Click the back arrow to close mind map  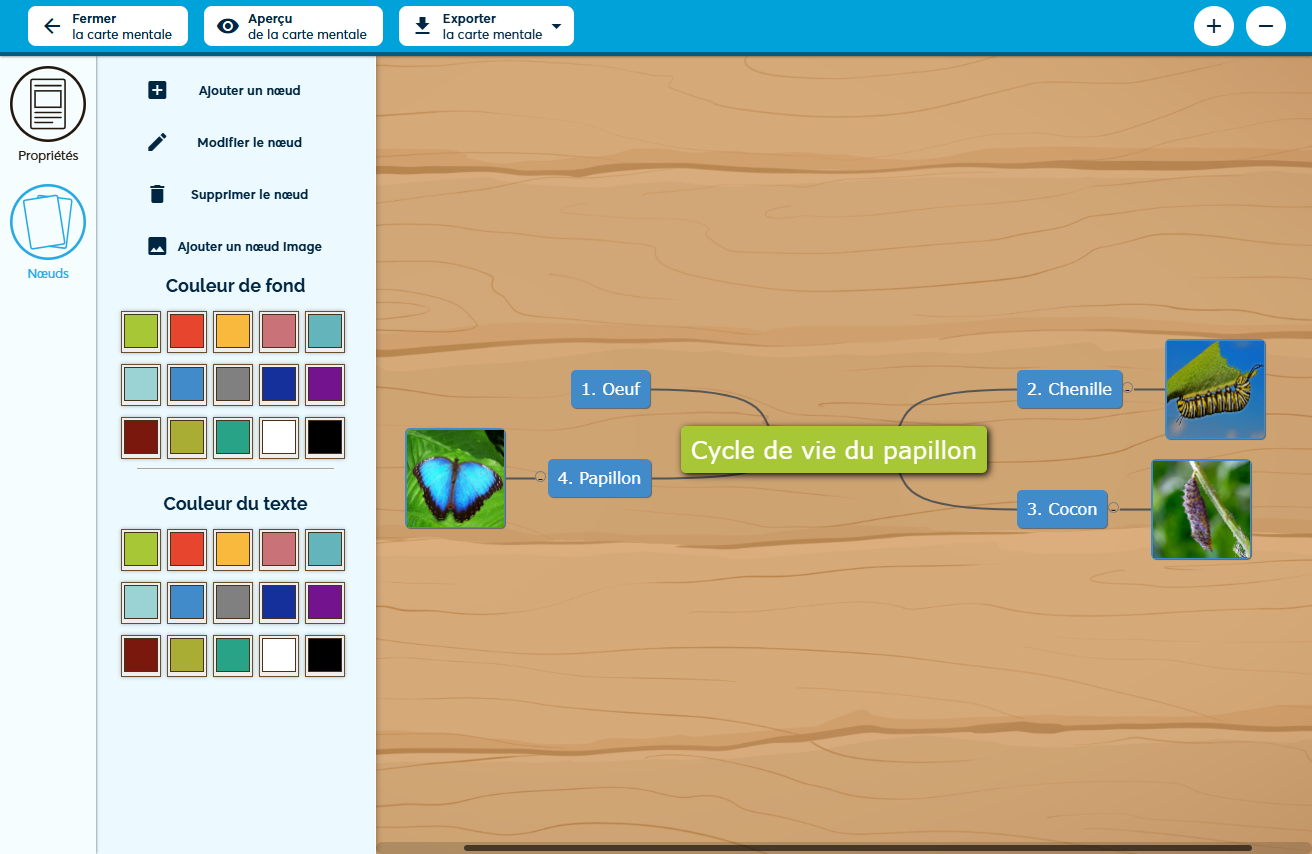(x=52, y=27)
